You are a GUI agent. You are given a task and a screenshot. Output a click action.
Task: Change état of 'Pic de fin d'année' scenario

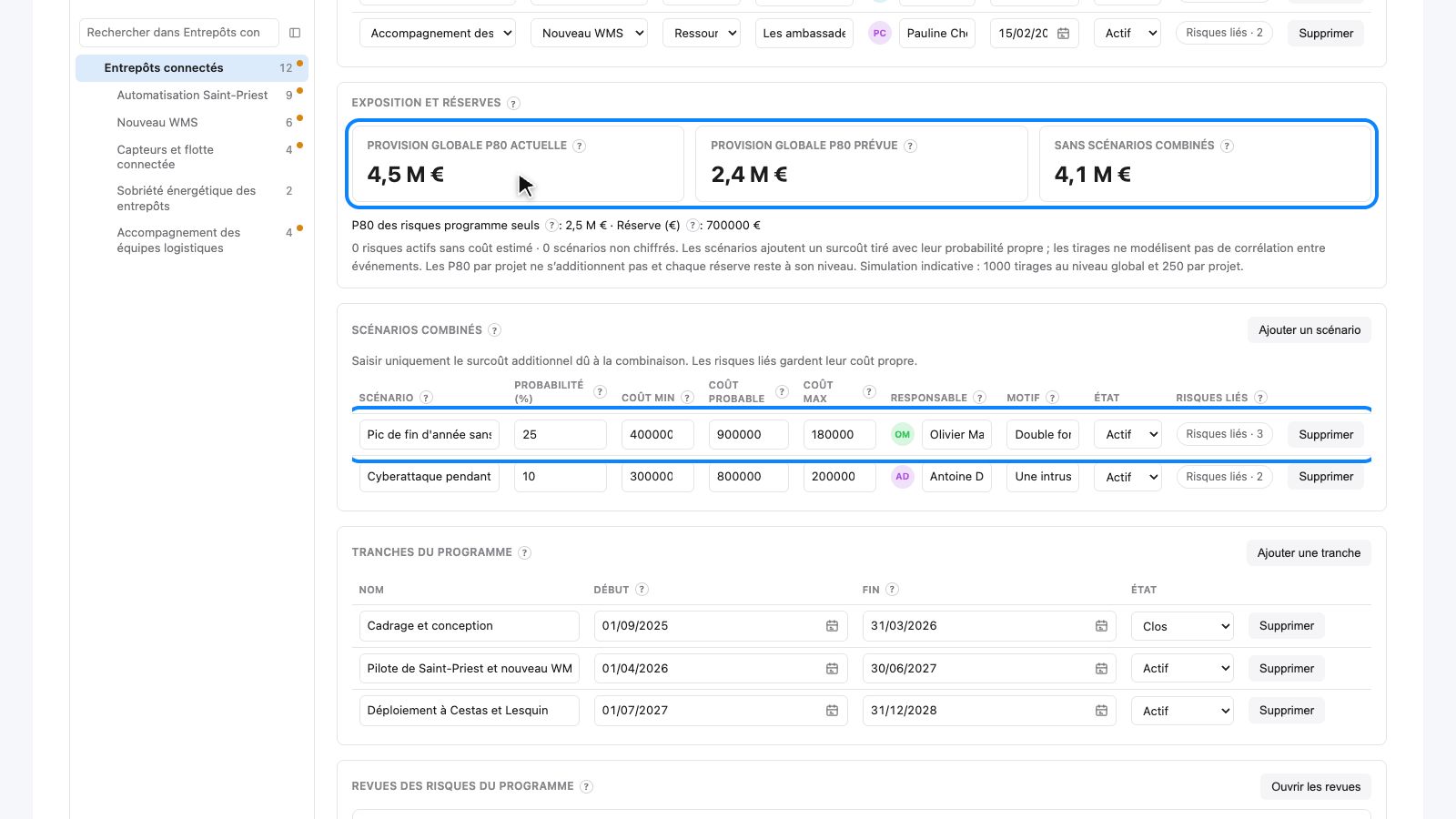(1127, 435)
